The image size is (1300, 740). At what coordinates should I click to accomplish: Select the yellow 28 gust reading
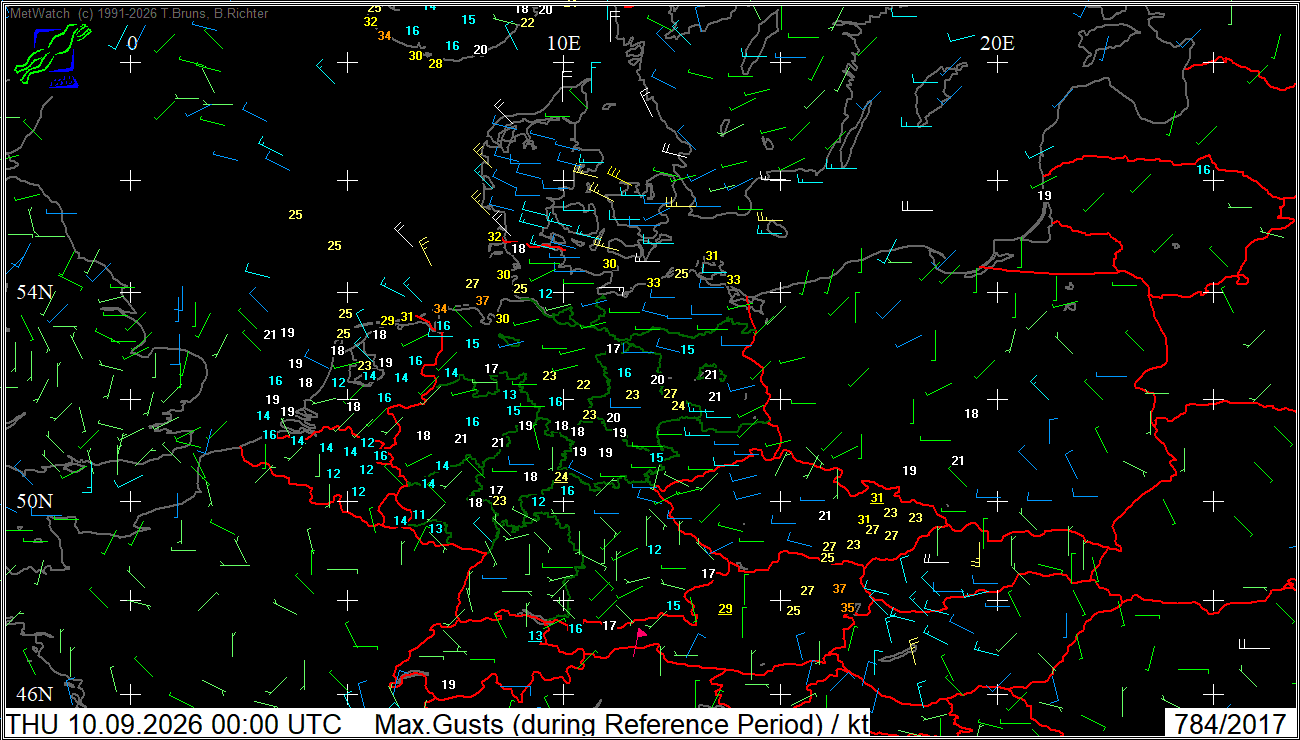click(x=435, y=63)
